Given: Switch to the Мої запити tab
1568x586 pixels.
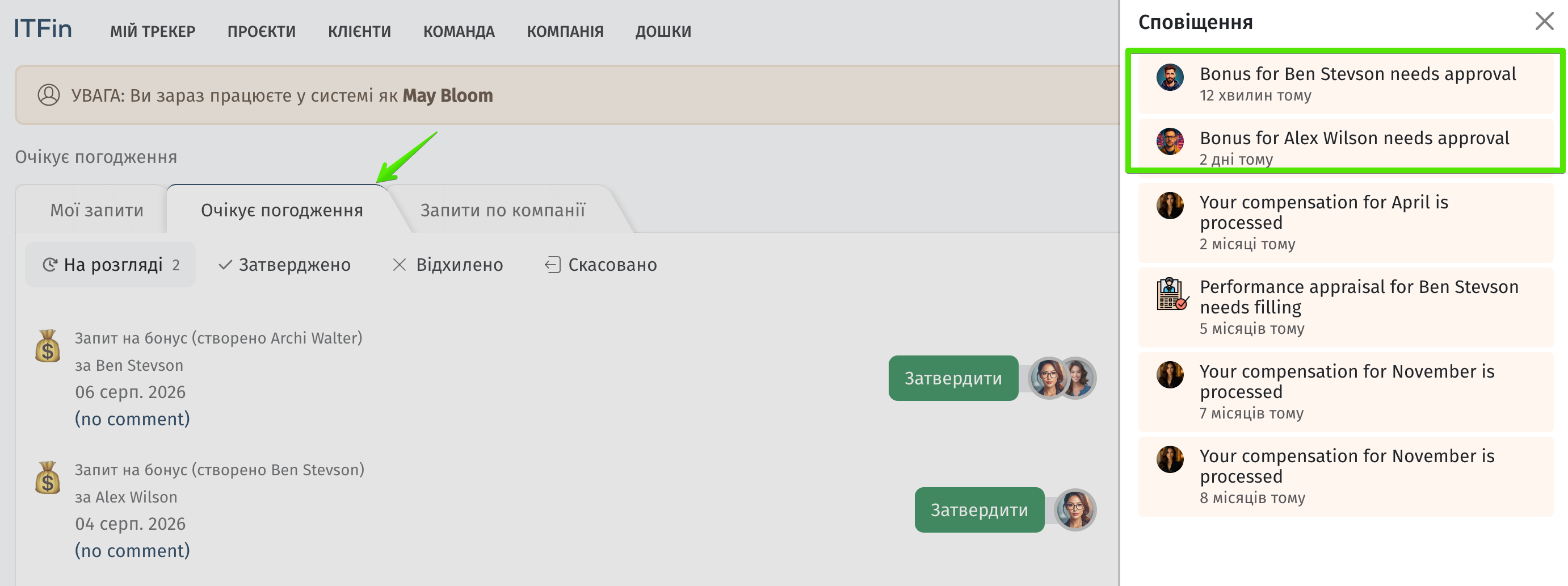Looking at the screenshot, I should (97, 210).
